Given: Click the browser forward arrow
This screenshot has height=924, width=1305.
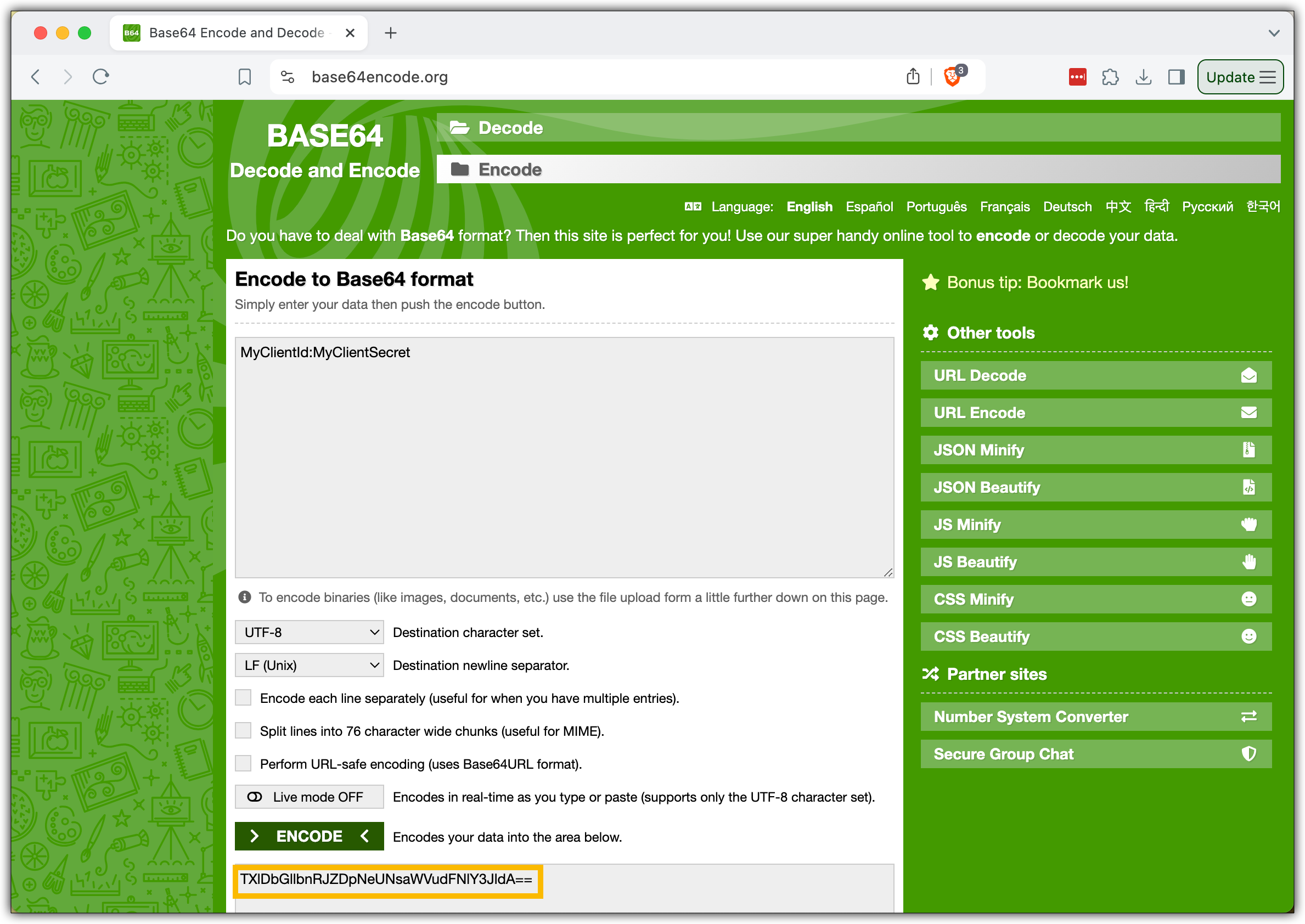Looking at the screenshot, I should pos(67,77).
